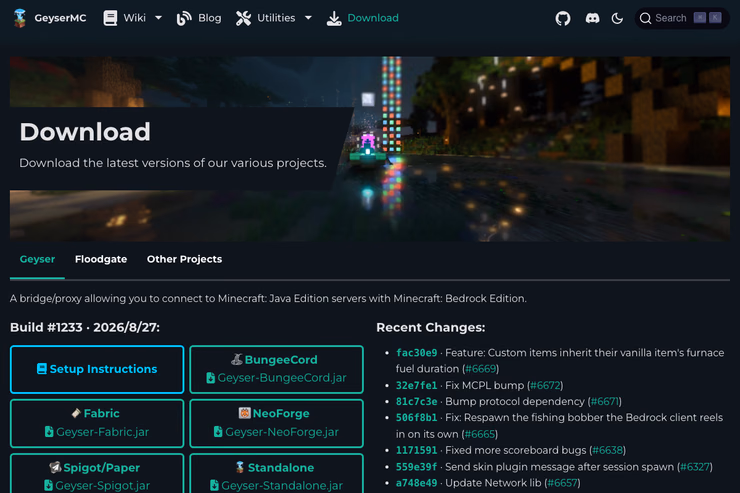Image resolution: width=740 pixels, height=493 pixels.
Task: Open pull request #6327
Action: tap(695, 467)
